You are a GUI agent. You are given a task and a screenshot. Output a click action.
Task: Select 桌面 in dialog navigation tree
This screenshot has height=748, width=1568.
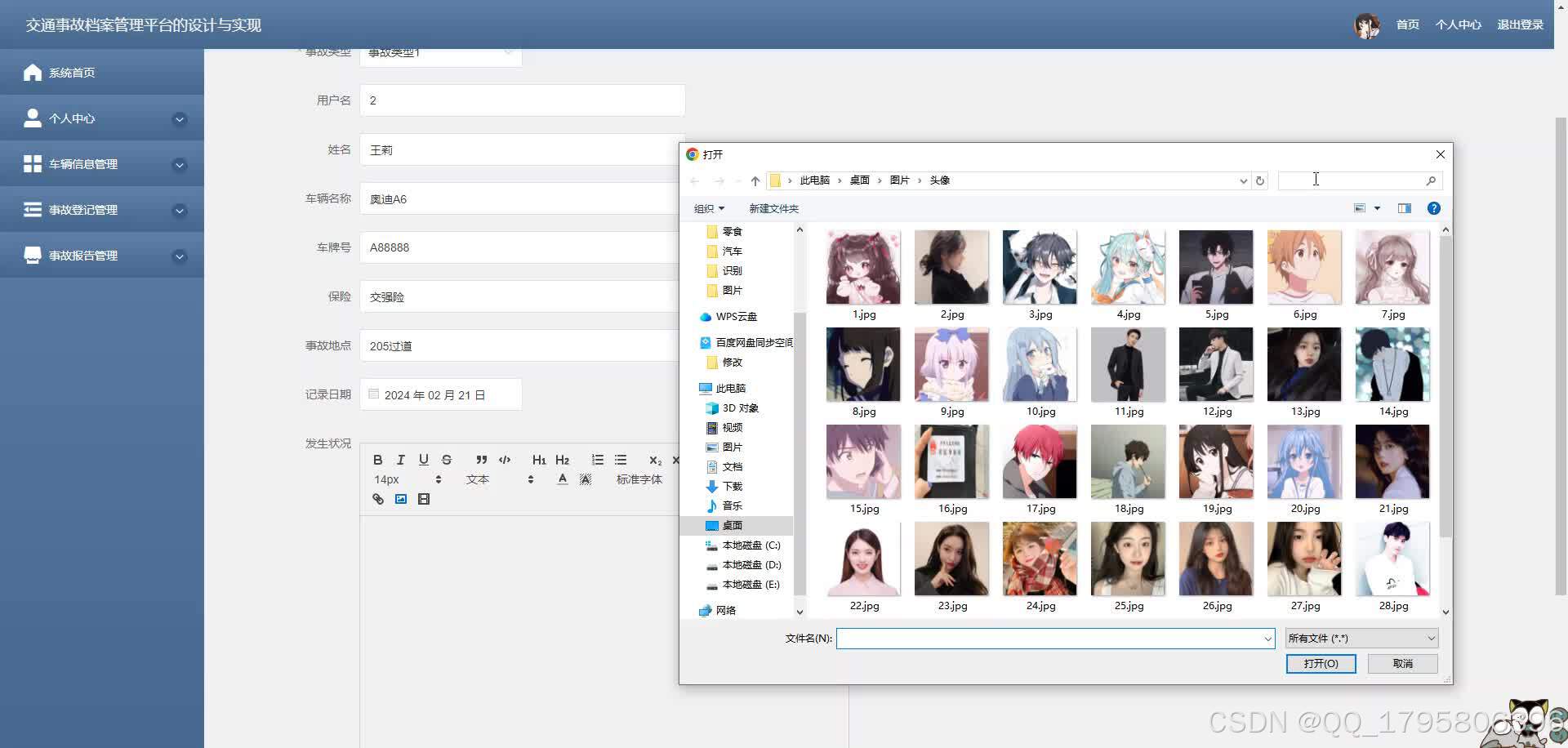pyautogui.click(x=732, y=525)
